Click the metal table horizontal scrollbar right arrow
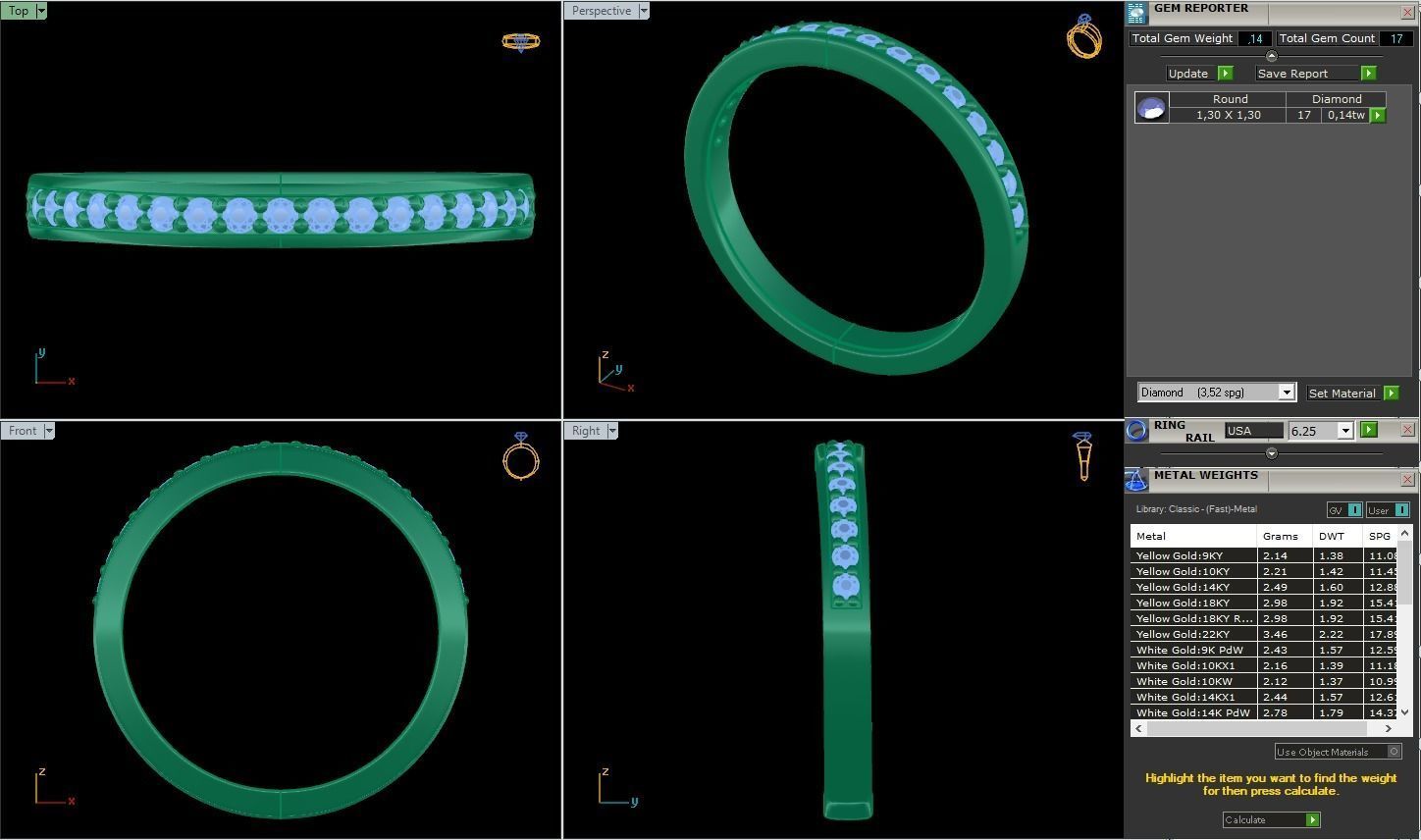This screenshot has width=1421, height=840. click(x=1389, y=728)
